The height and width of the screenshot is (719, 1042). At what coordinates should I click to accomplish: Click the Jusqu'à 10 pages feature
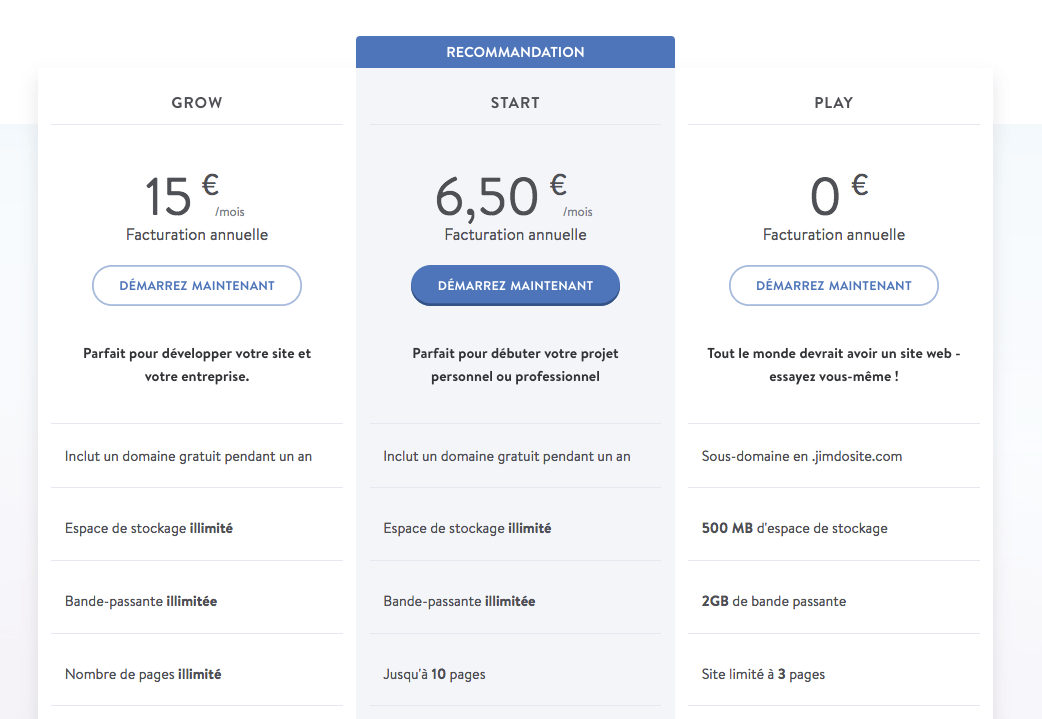click(434, 674)
